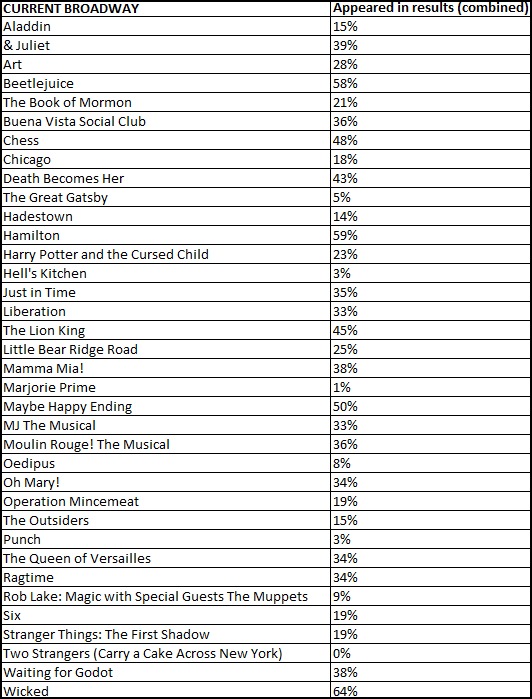This screenshot has height=699, width=532.
Task: Select the Beetlejuice 58% cell
Action: click(430, 83)
